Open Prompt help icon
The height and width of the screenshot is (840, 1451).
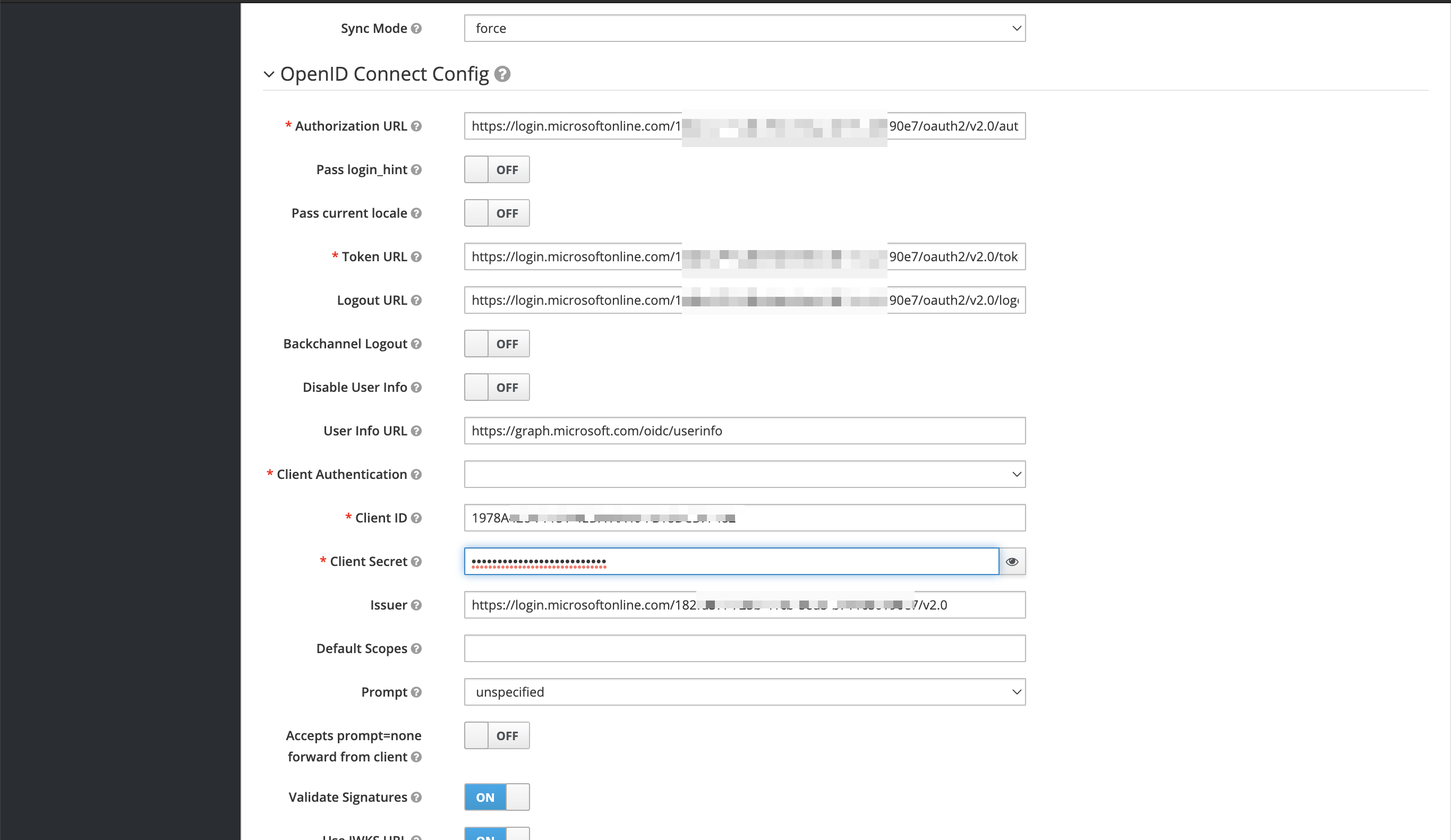click(x=416, y=692)
